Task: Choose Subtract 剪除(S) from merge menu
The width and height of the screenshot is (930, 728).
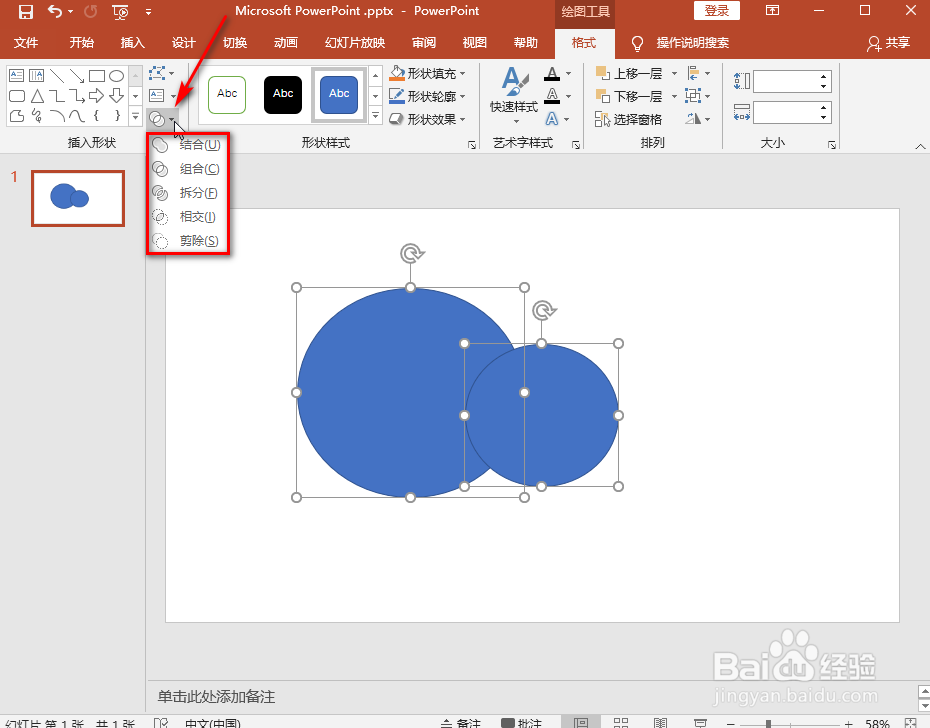Action: [187, 241]
